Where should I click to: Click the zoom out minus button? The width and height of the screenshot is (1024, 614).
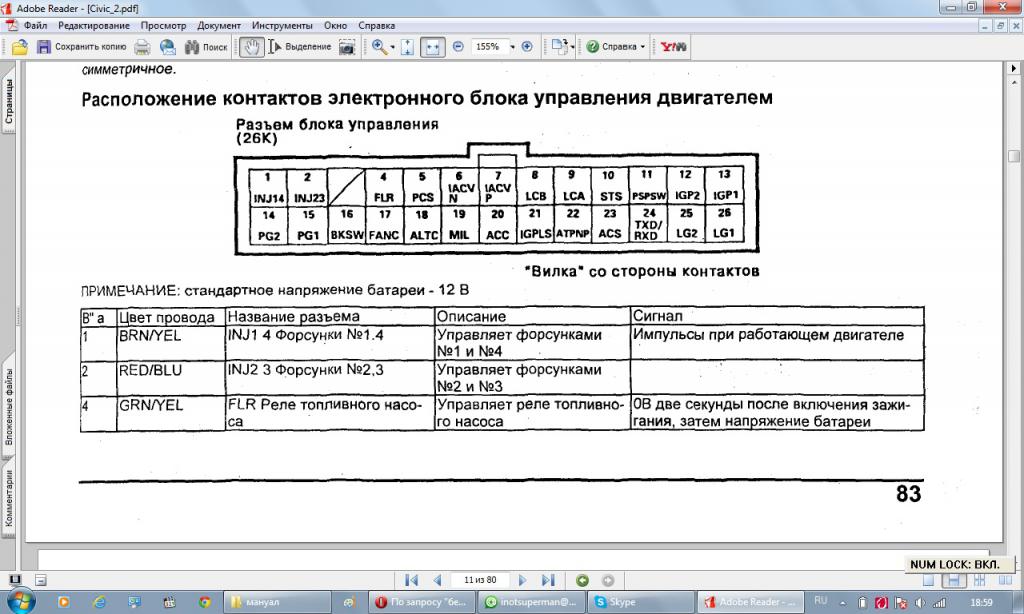click(x=458, y=47)
